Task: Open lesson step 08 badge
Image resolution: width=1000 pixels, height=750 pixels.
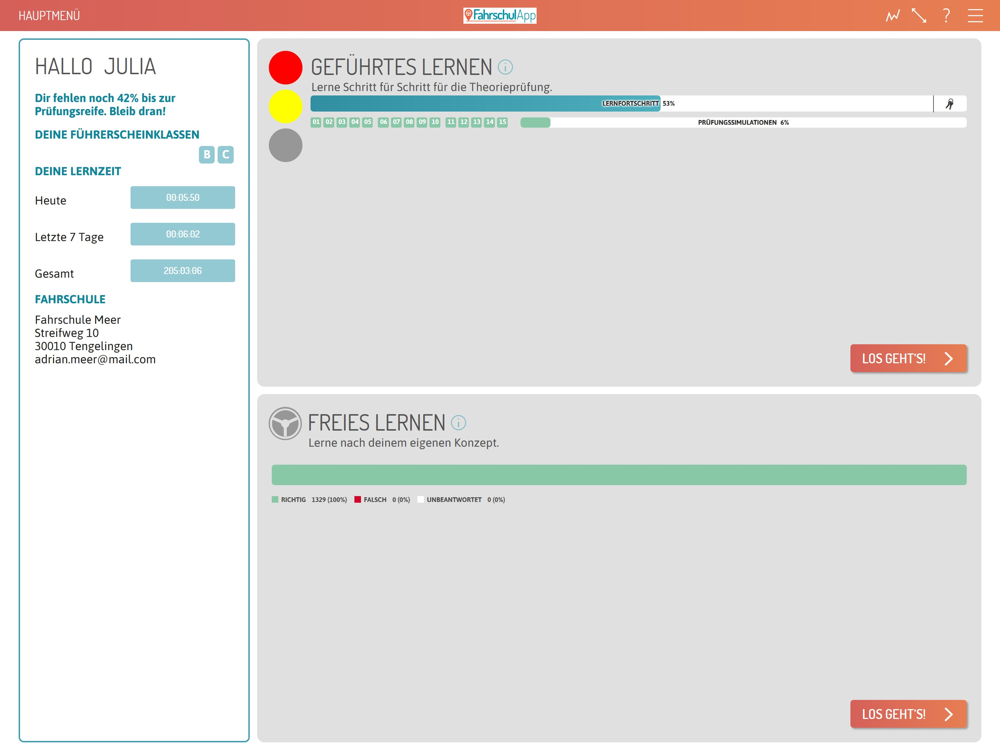Action: point(409,122)
